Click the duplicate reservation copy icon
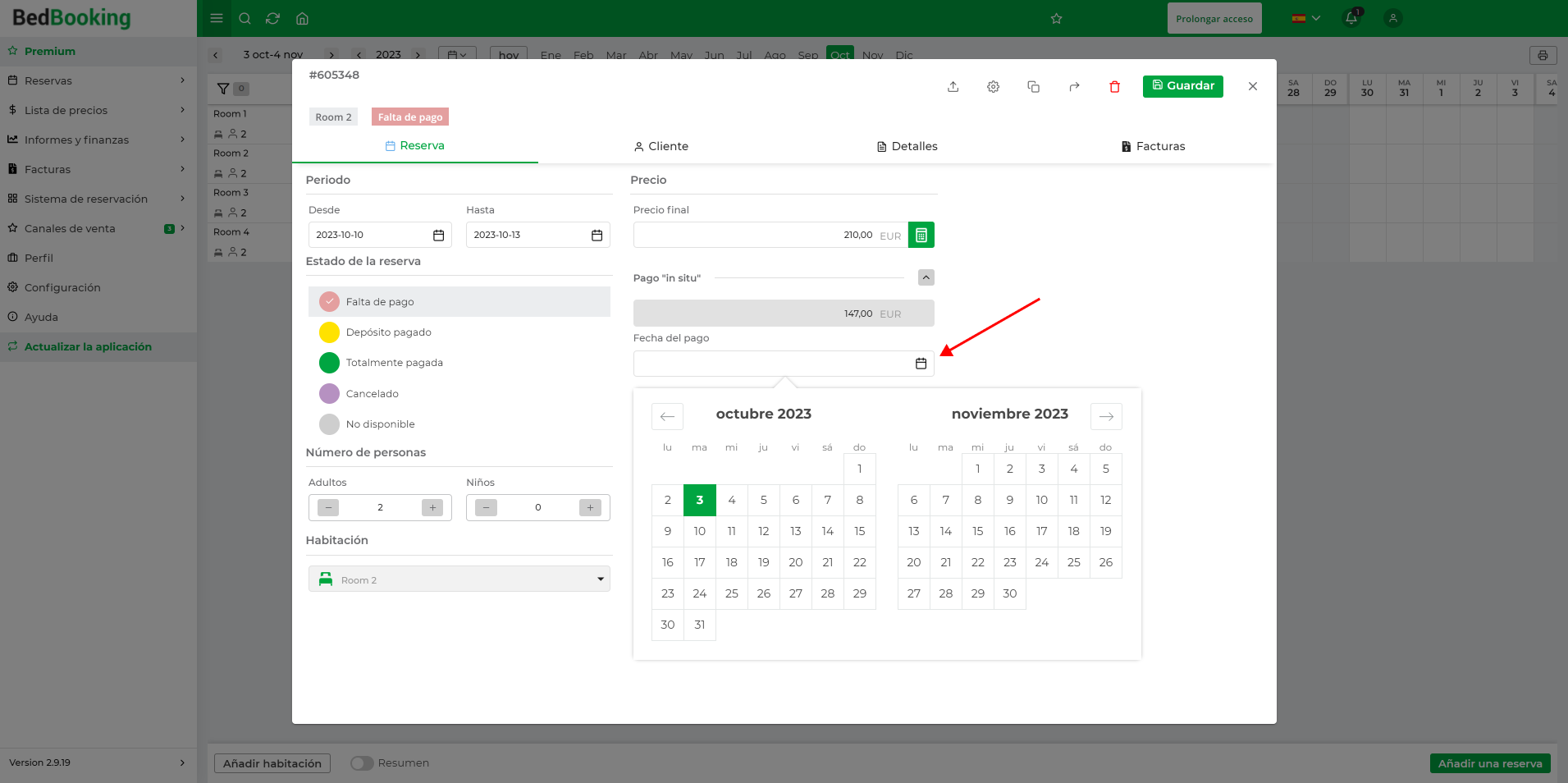Screen dimensions: 1568x783 [1034, 86]
